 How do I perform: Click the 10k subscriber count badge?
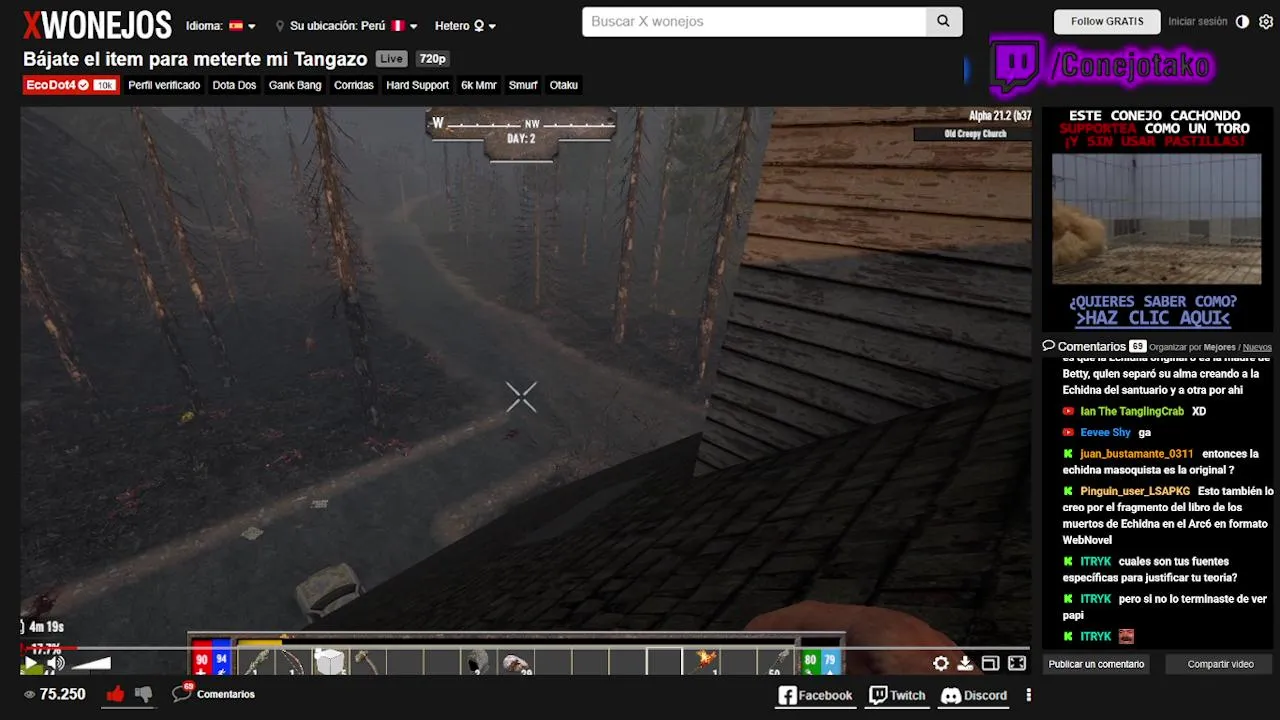104,85
